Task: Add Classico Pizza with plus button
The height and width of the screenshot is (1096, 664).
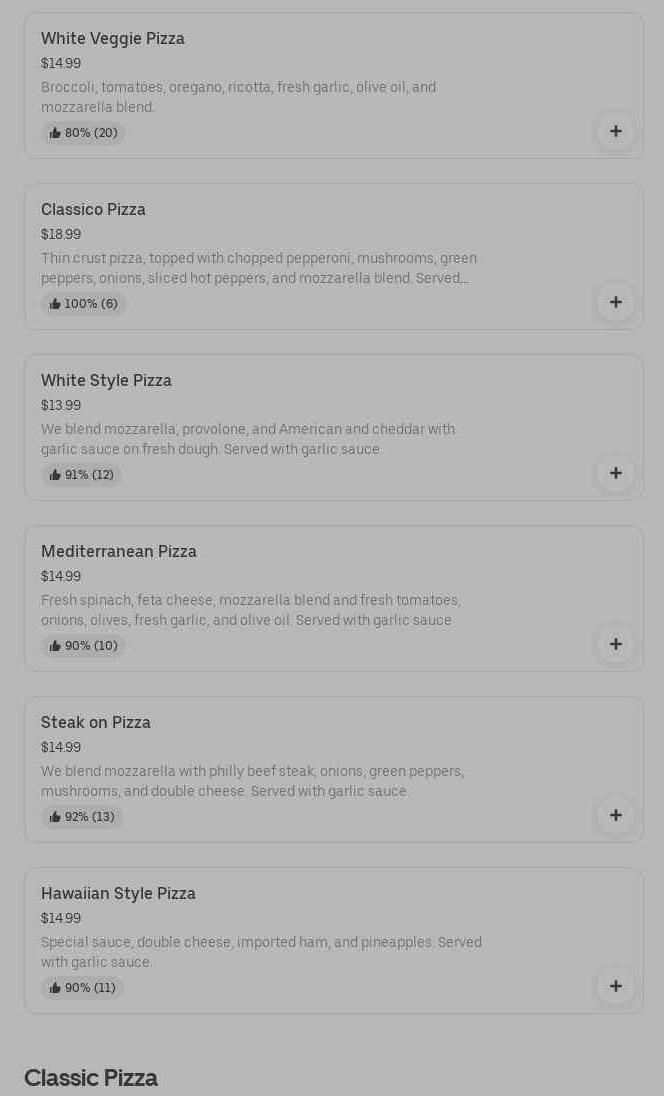Action: [x=615, y=303]
